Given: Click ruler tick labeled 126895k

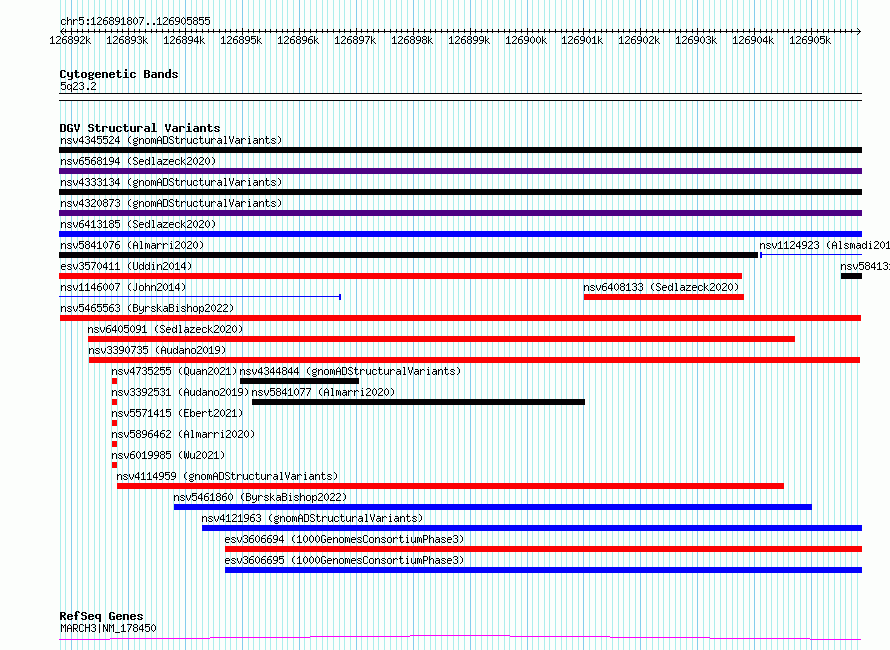Looking at the screenshot, I should pyautogui.click(x=241, y=40).
